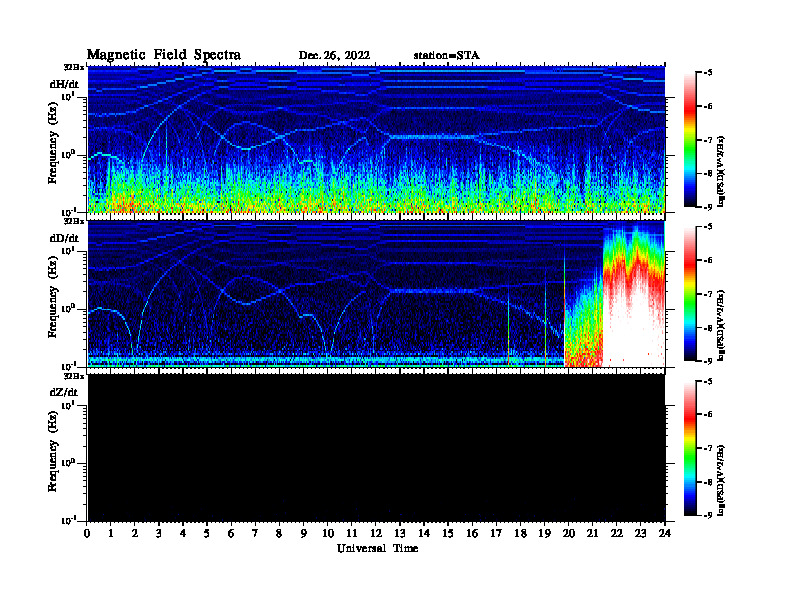The width and height of the screenshot is (792, 612).
Task: Click hour 15 on the Universal Time axis
Action: pyautogui.click(x=448, y=533)
